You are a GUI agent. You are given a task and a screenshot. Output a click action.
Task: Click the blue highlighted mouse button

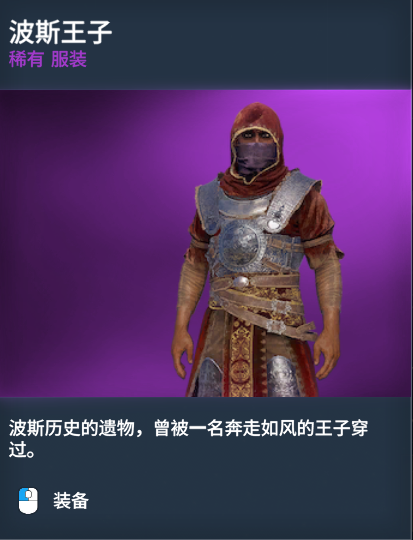tap(24, 494)
